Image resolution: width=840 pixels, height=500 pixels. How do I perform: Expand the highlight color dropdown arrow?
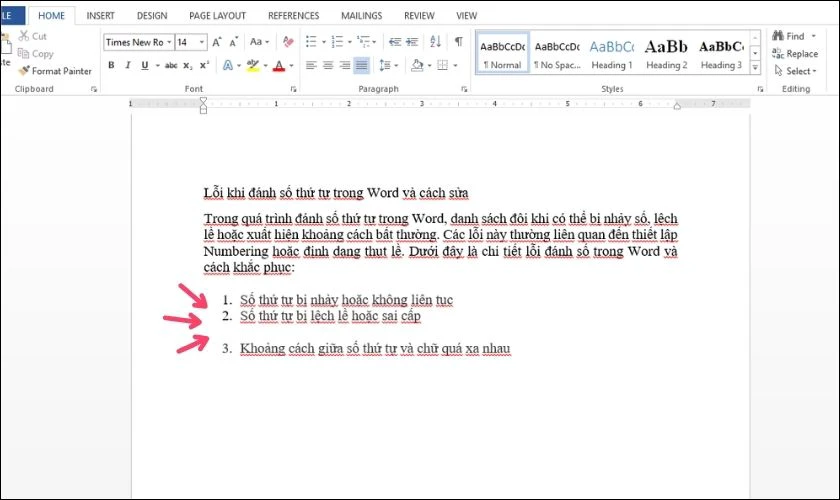pyautogui.click(x=266, y=65)
